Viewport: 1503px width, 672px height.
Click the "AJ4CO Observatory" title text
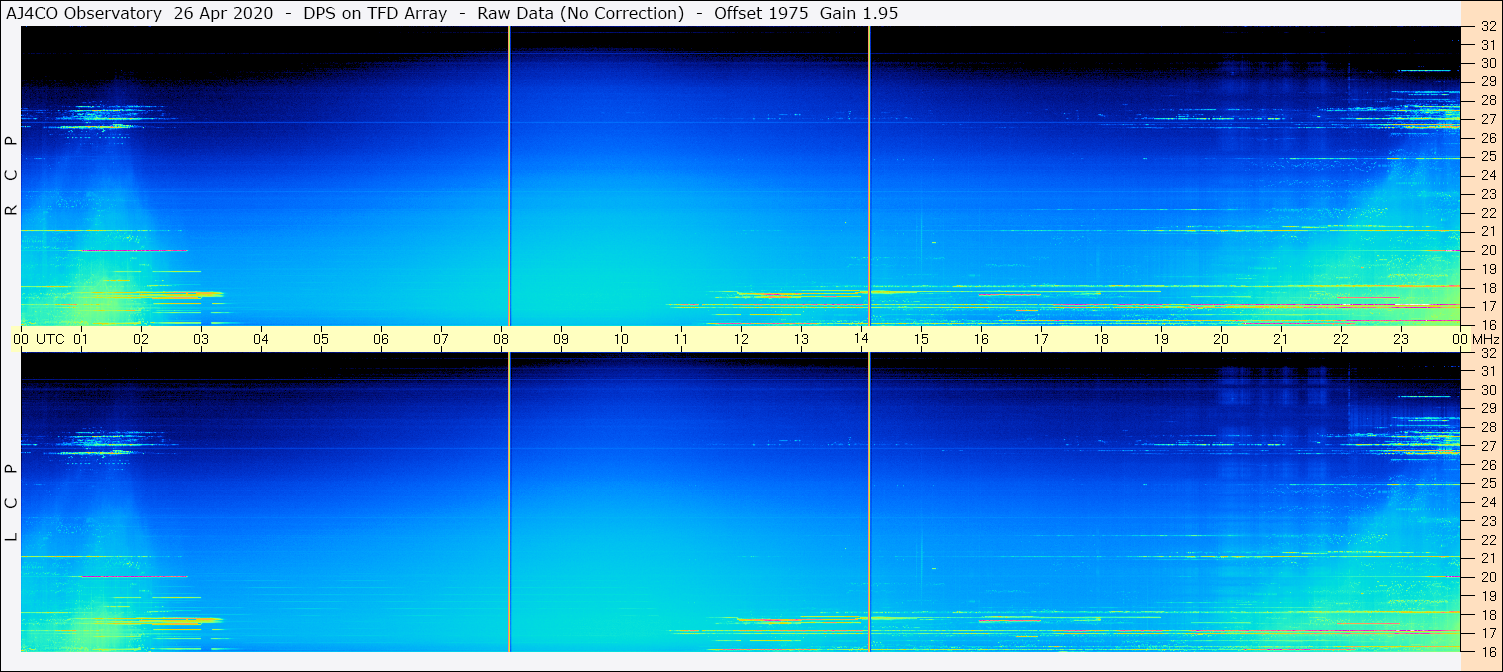coord(85,13)
